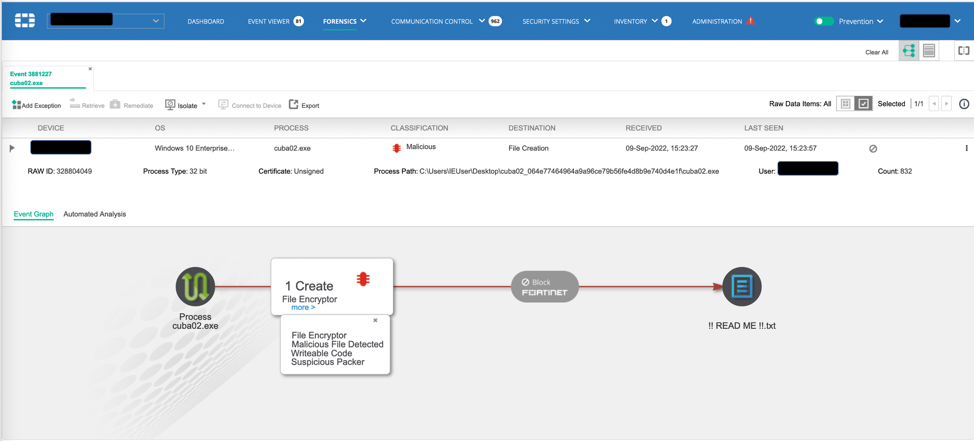Click the Connect to Device icon
Image resolution: width=974 pixels, height=441 pixels.
click(x=223, y=104)
